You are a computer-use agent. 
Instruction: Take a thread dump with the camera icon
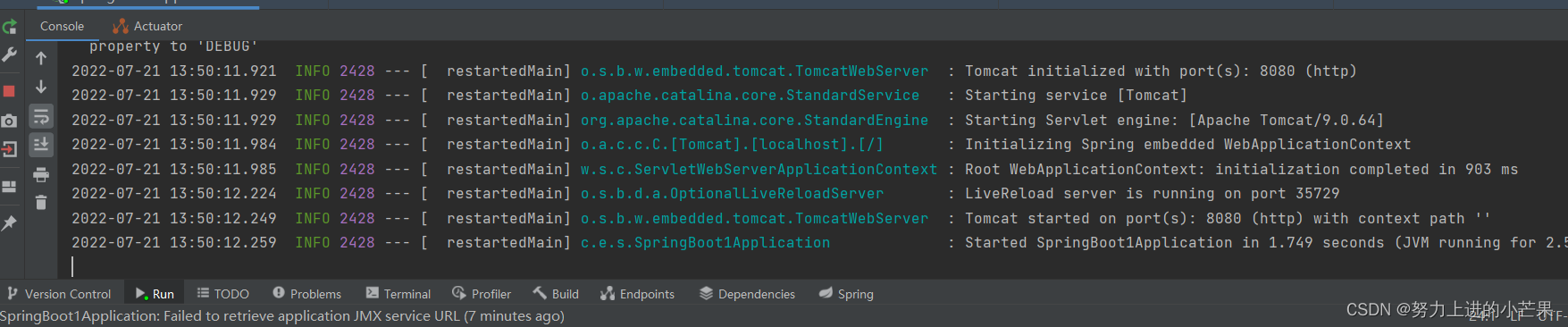10,121
